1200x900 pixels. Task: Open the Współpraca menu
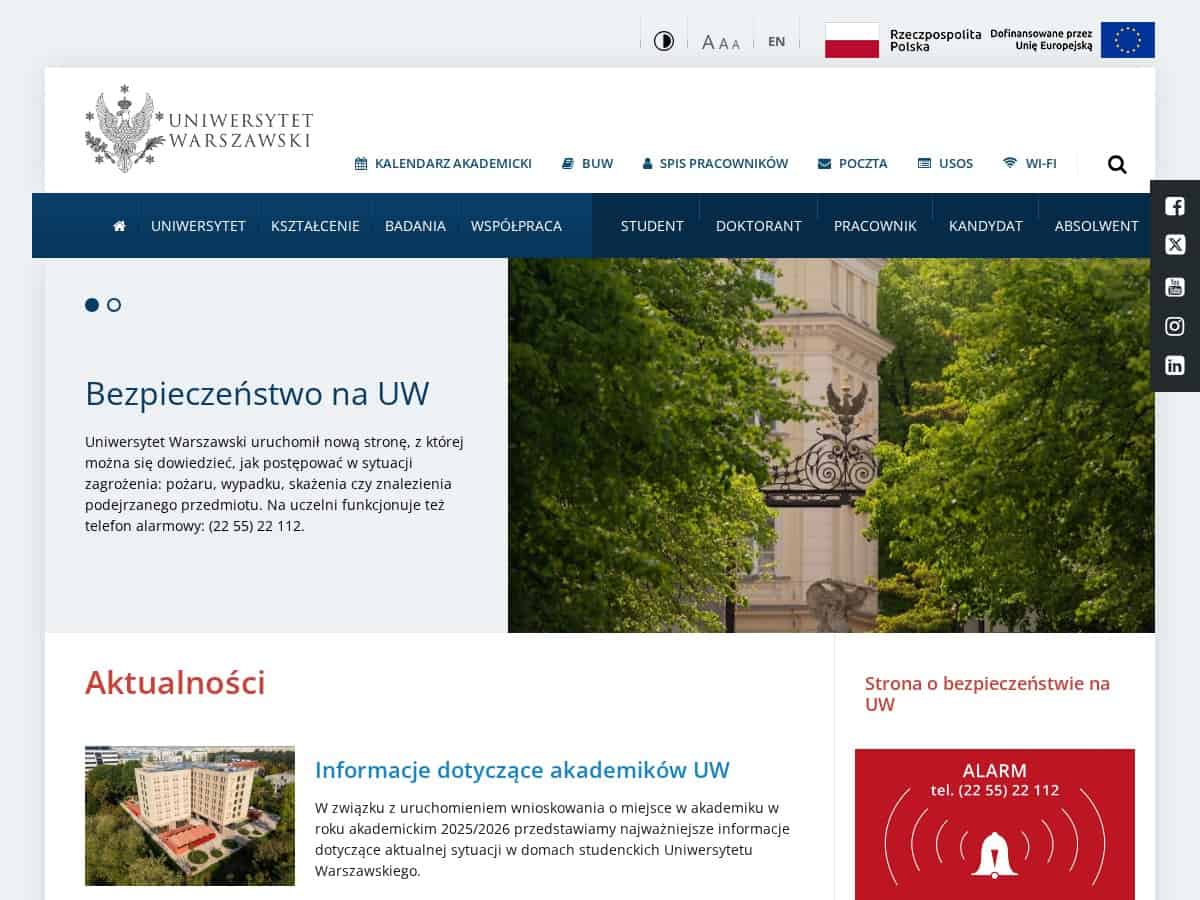coord(516,226)
